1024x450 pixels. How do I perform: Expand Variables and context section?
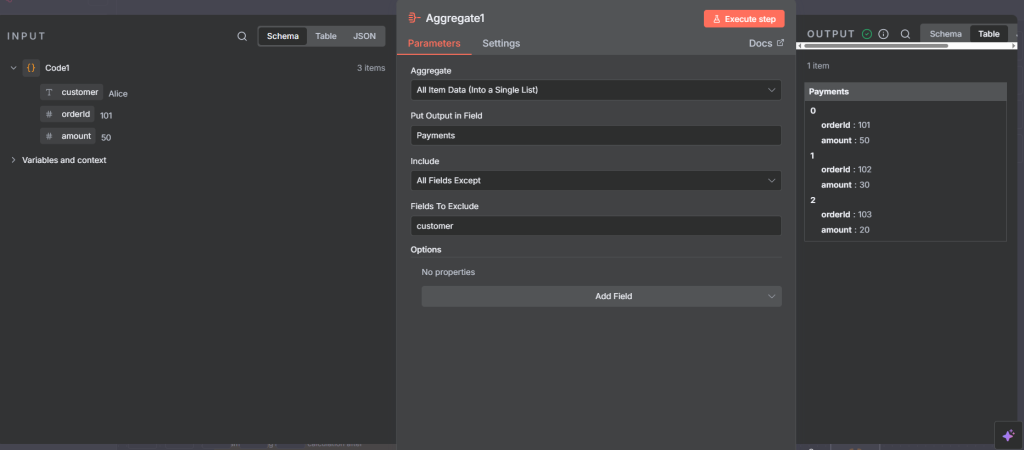click(x=64, y=160)
